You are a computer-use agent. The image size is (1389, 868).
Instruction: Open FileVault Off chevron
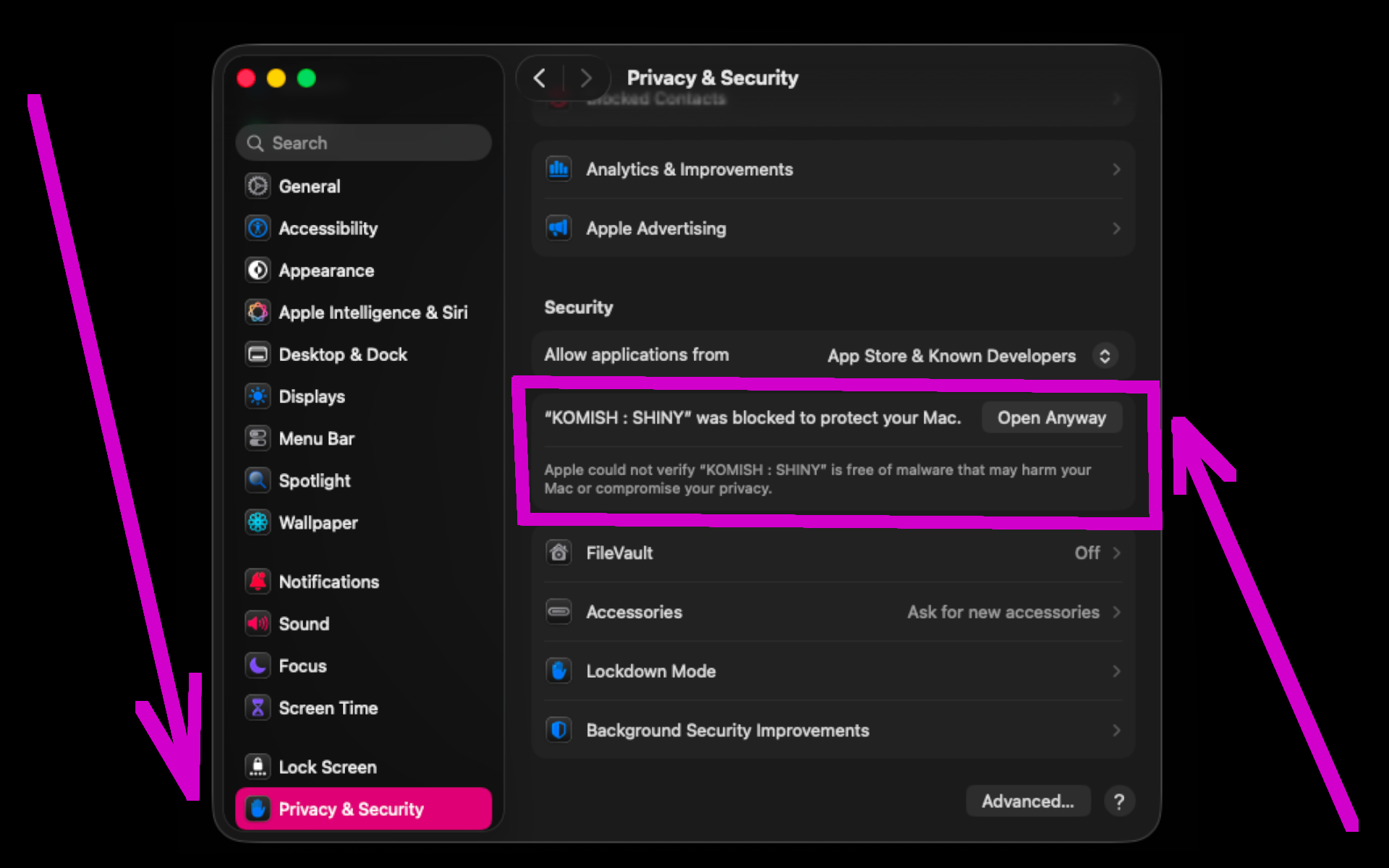point(1116,553)
